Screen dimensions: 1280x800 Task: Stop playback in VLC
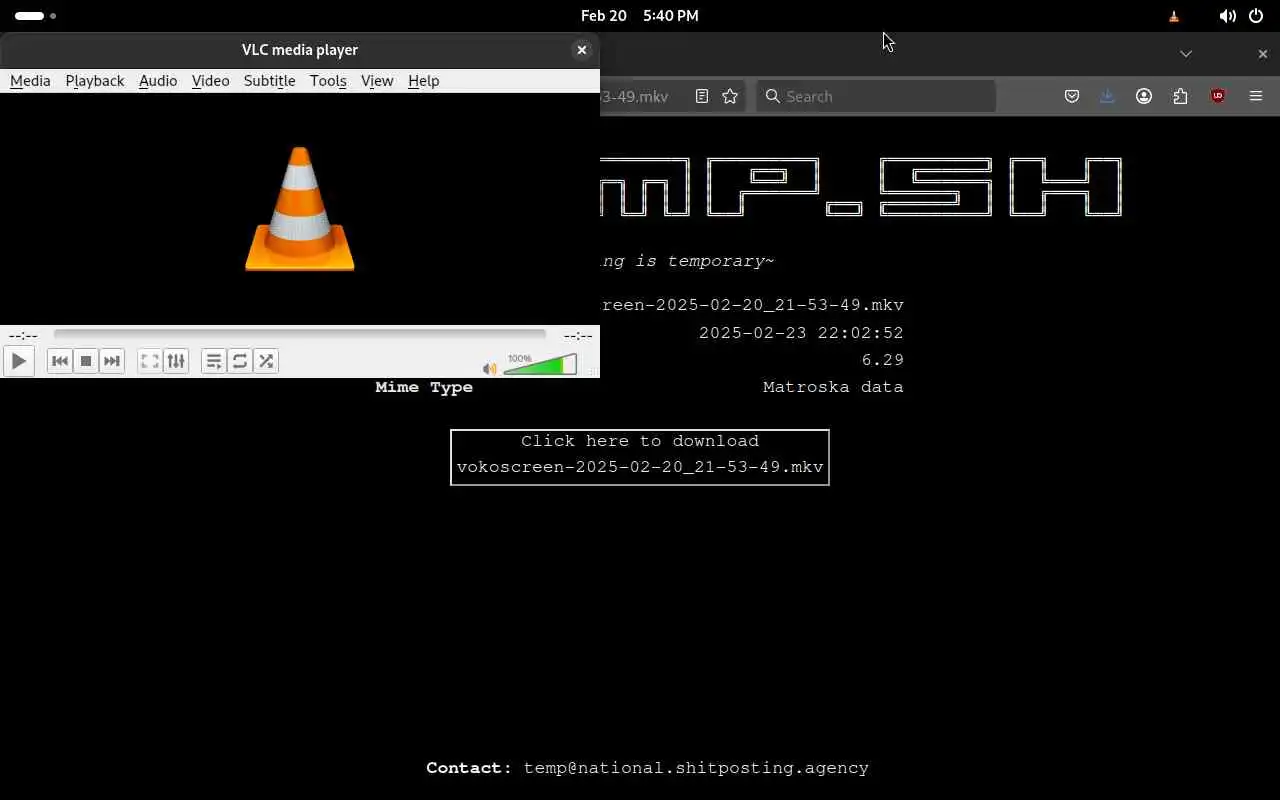tap(86, 361)
